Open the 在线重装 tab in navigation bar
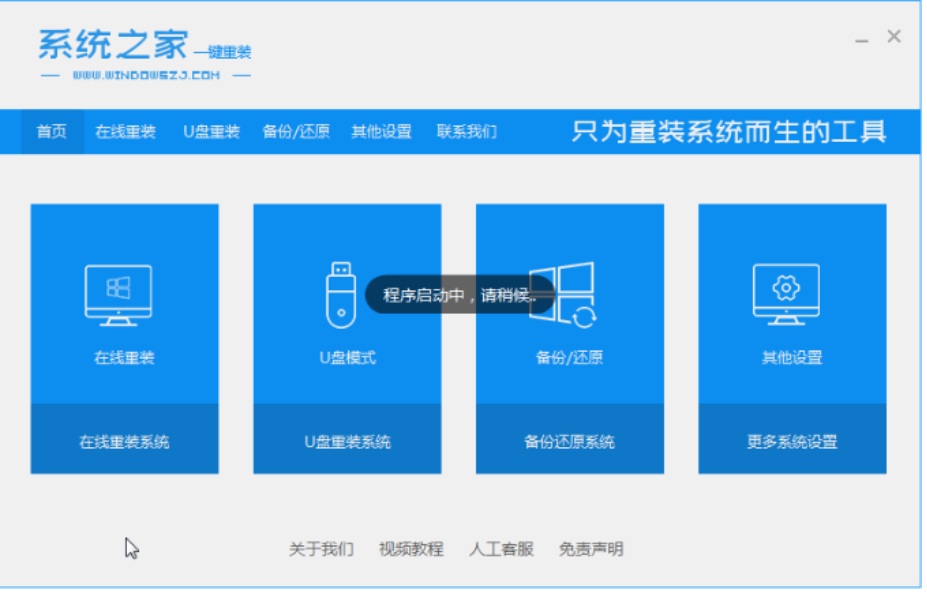927x593 pixels. coord(125,132)
